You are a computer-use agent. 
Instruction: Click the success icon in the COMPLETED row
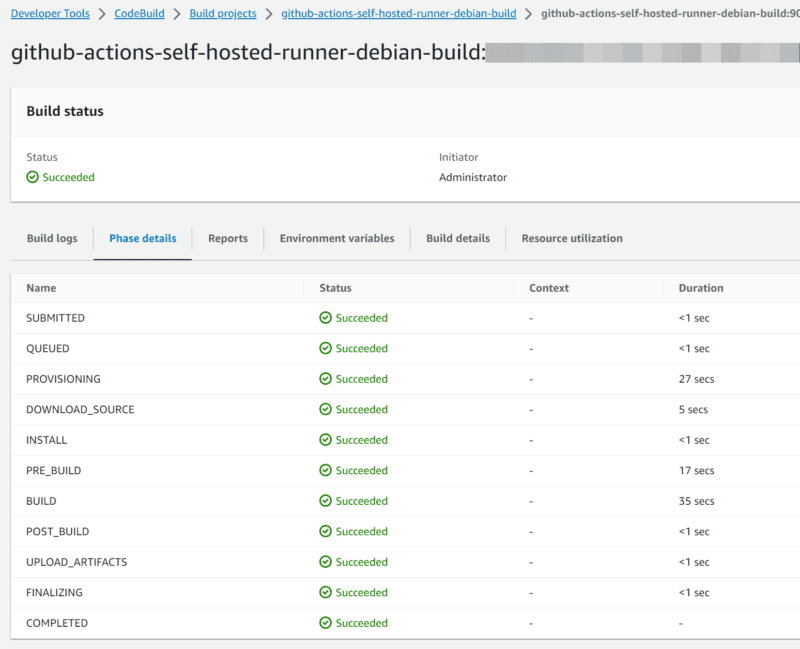click(x=325, y=623)
